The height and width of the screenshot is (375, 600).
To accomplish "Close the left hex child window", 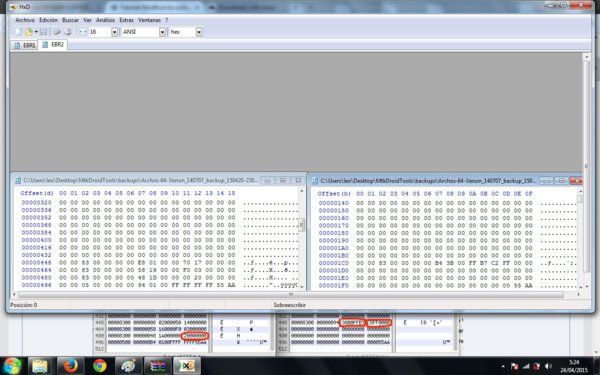I will [x=298, y=180].
